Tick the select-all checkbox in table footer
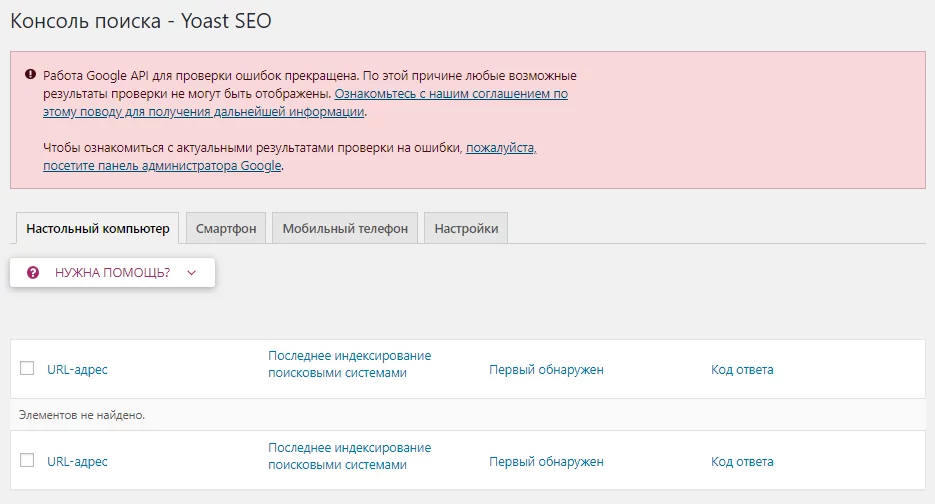Screen dimensions: 935x504 [27, 460]
